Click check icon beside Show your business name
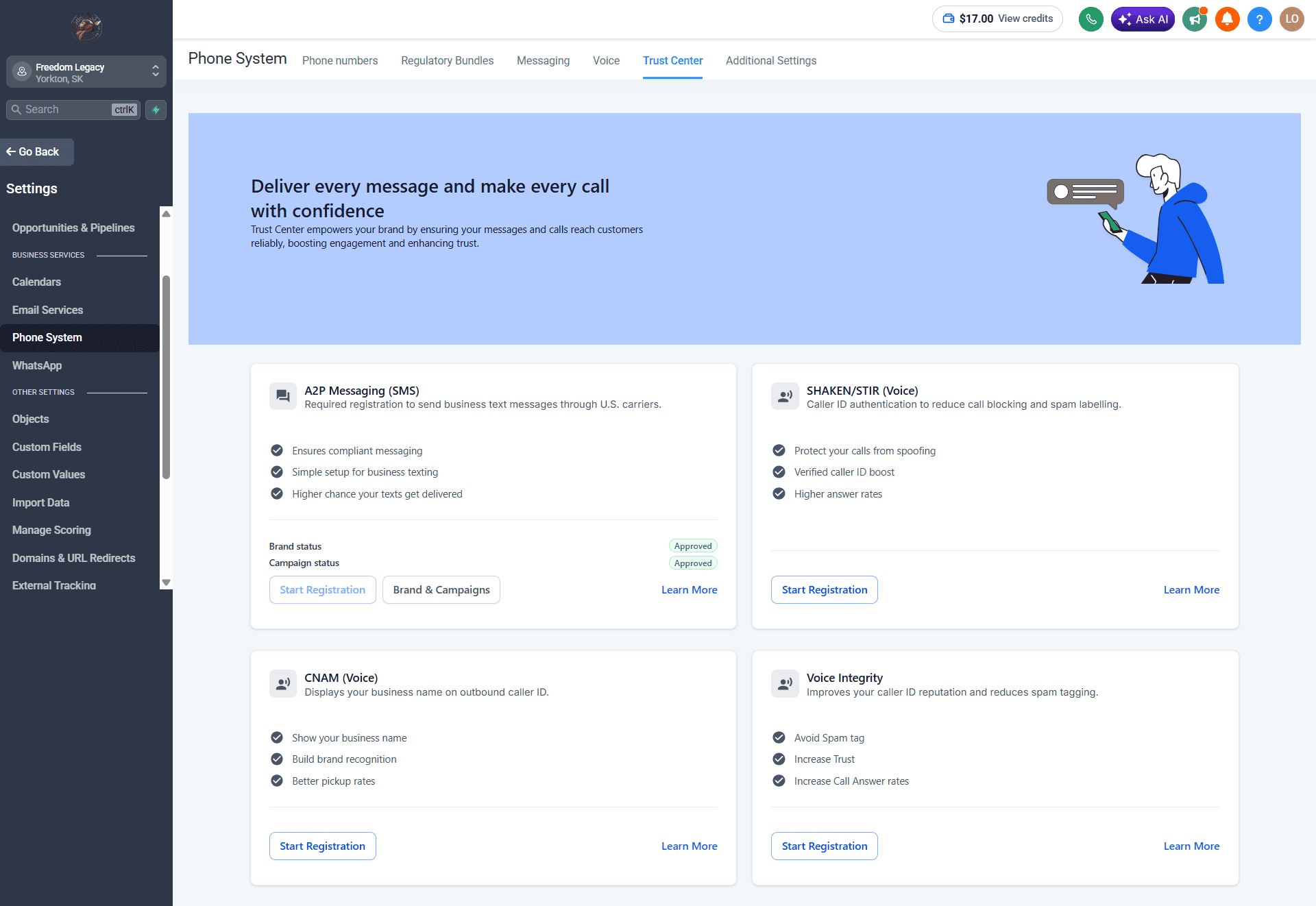Viewport: 1316px width, 906px height. pyautogui.click(x=277, y=737)
